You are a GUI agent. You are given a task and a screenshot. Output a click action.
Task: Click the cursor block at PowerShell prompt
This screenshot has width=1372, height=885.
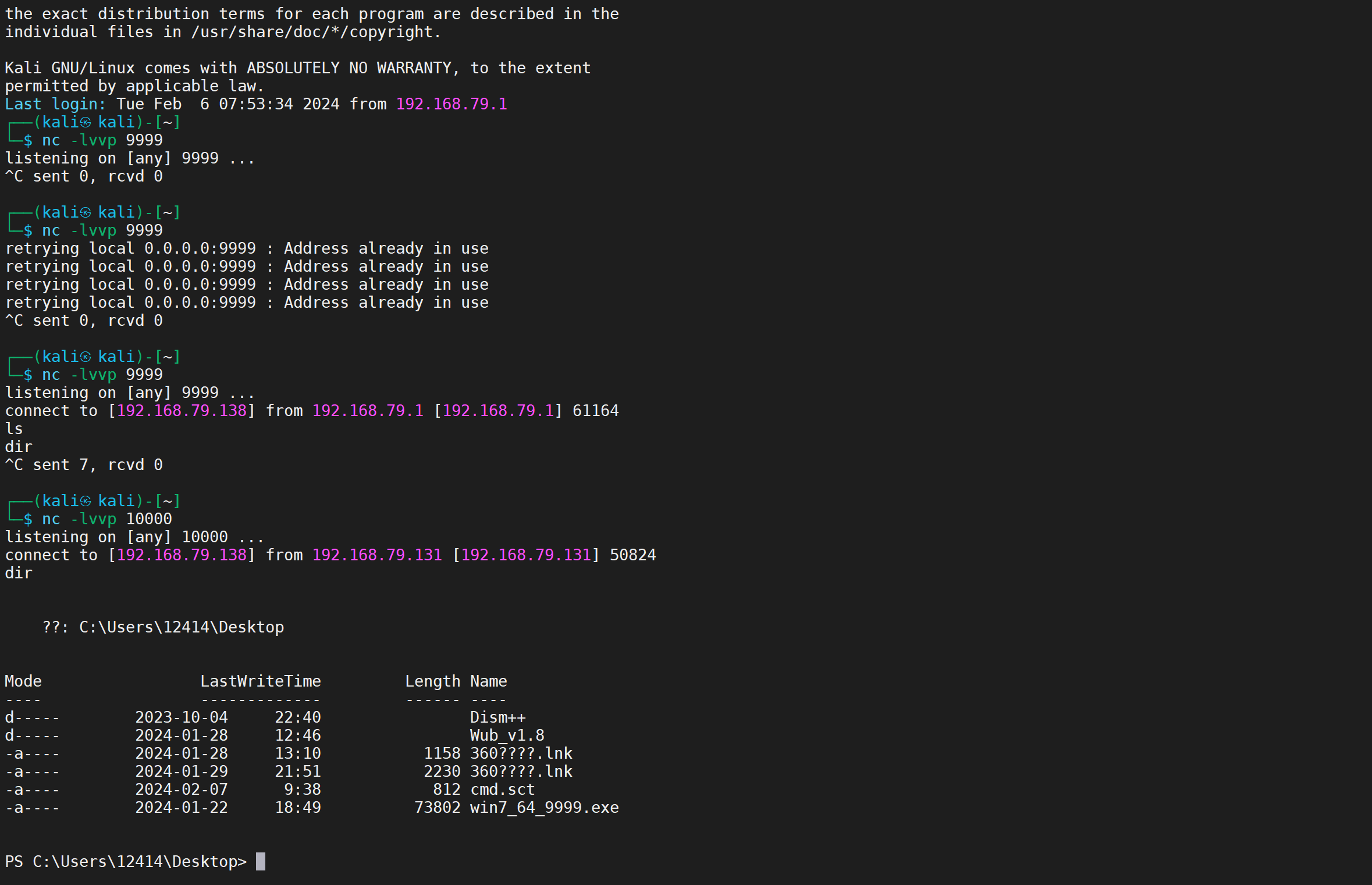[x=261, y=861]
